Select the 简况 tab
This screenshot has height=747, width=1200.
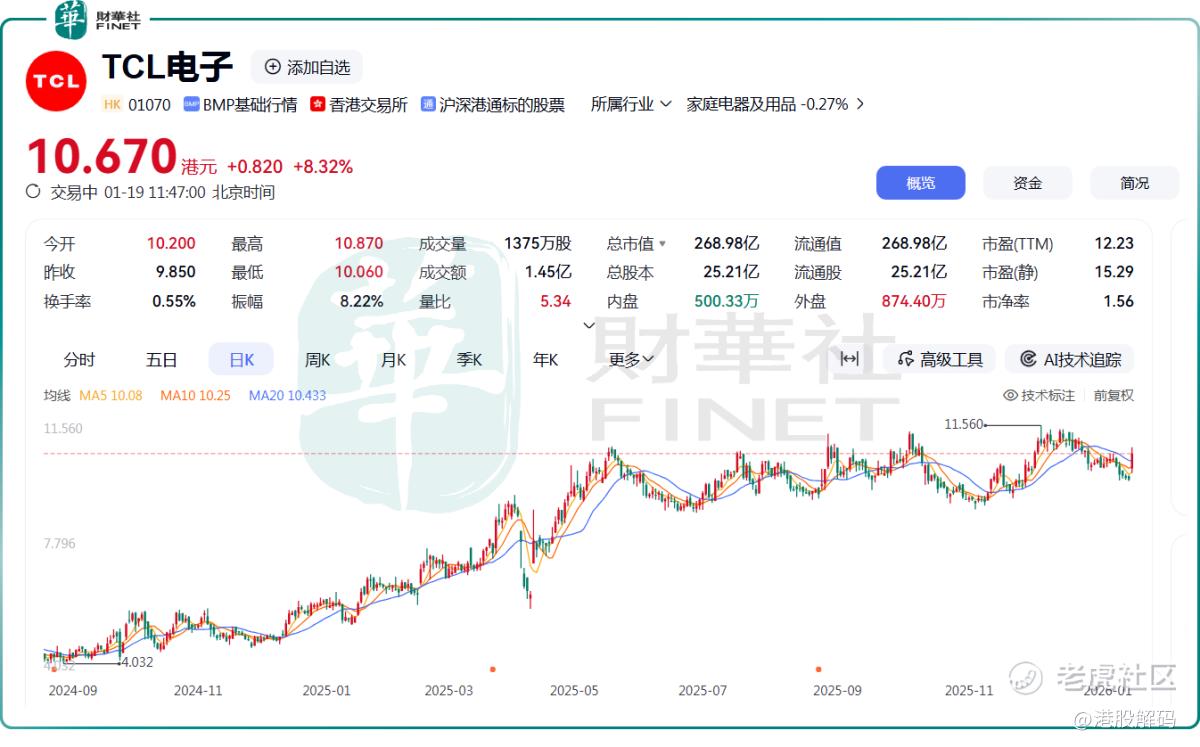point(1135,183)
